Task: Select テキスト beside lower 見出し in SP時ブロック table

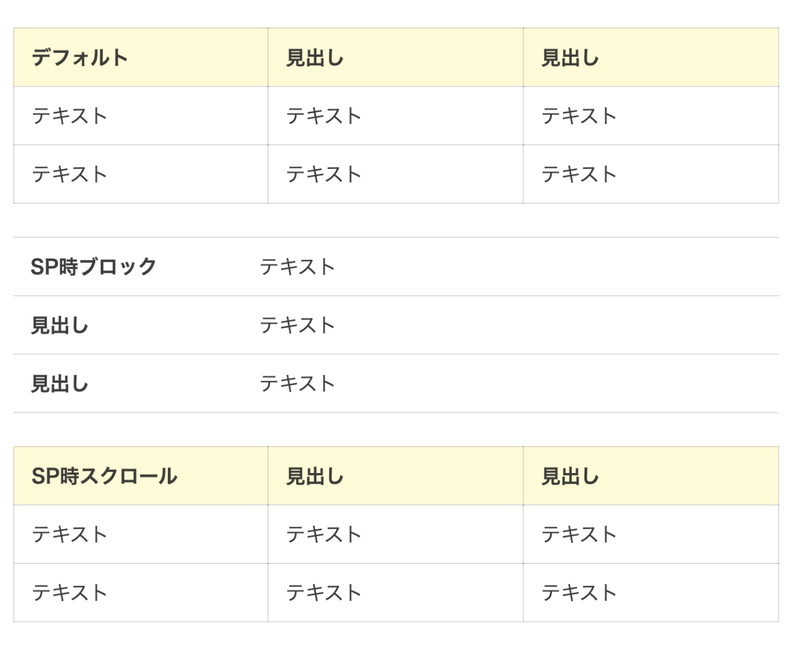Action: pyautogui.click(x=297, y=383)
